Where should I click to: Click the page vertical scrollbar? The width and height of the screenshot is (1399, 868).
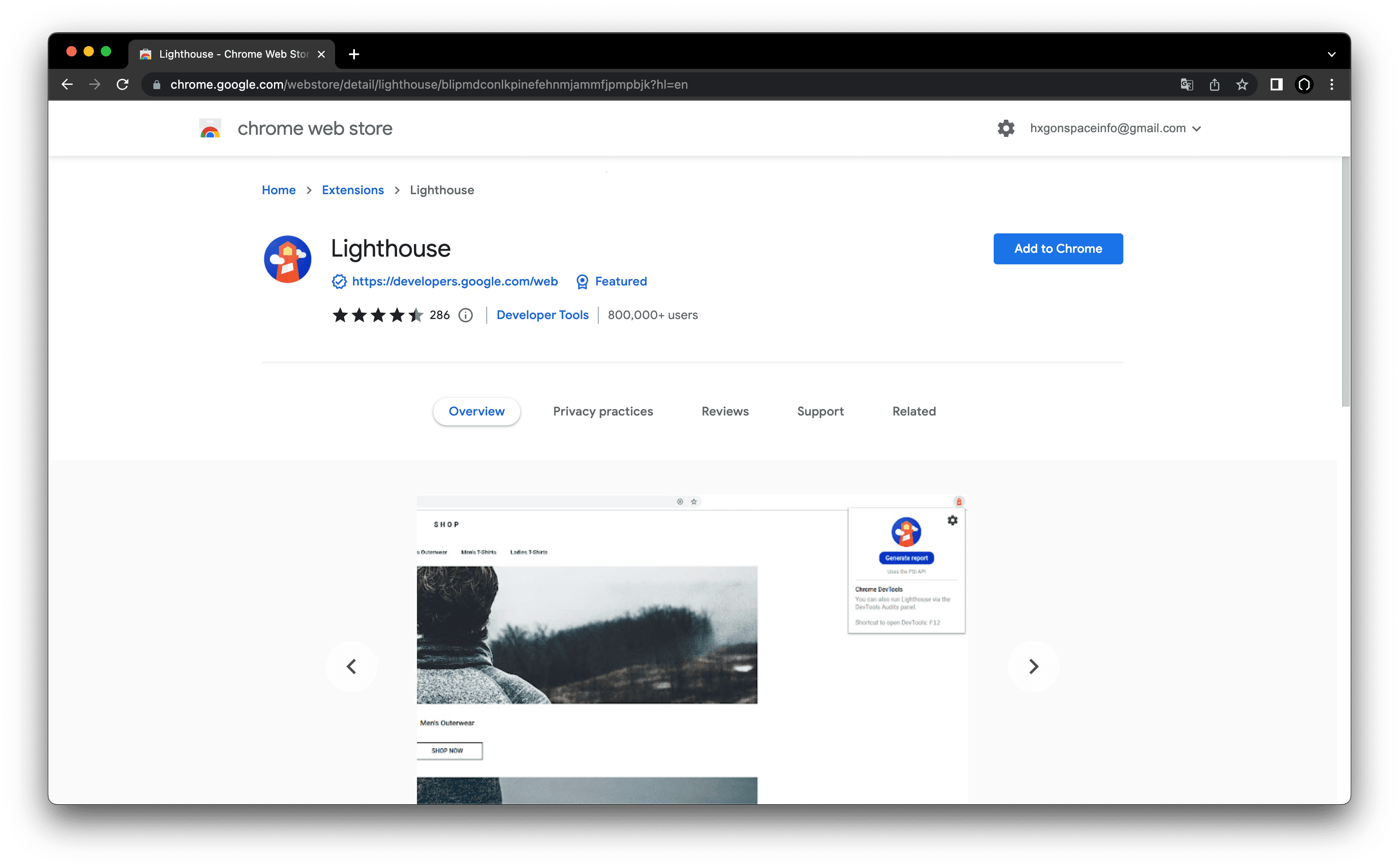(1346, 281)
